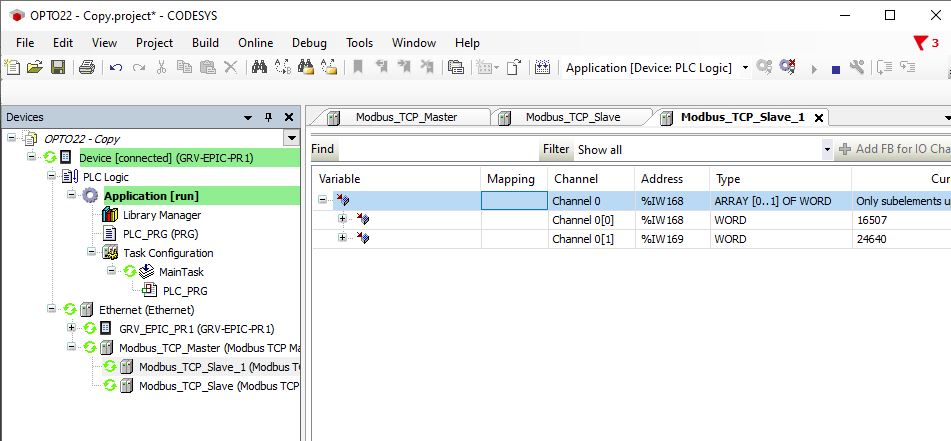Click the Redo arrow icon

[x=139, y=68]
